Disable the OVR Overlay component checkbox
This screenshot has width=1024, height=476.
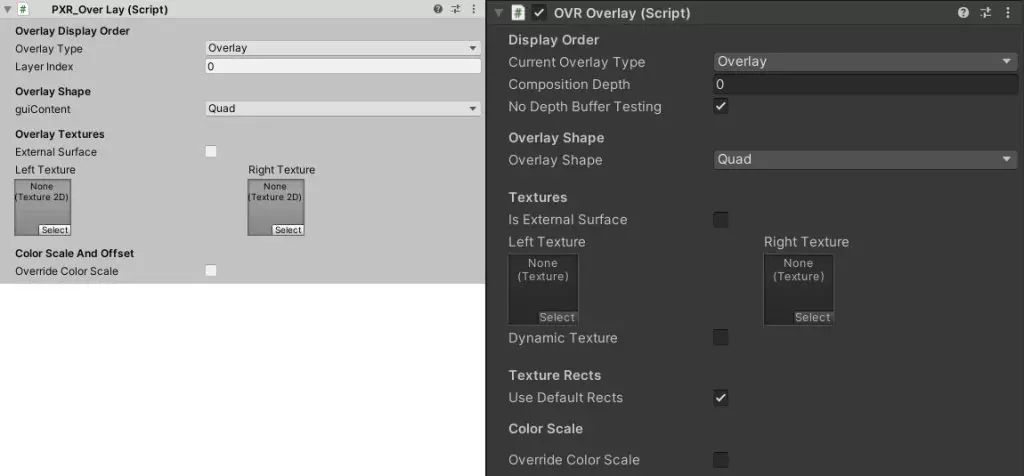point(539,12)
